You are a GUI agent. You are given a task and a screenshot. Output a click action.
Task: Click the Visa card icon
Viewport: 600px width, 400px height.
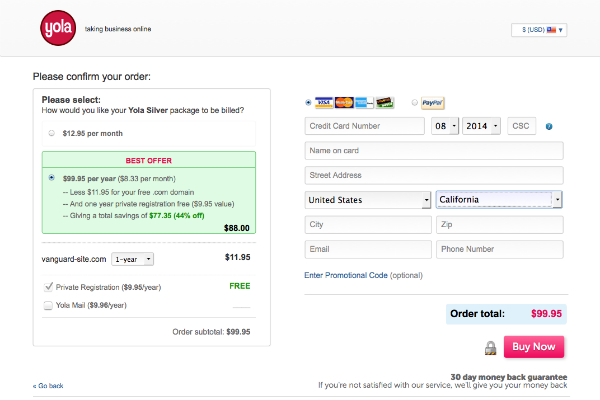coord(324,103)
